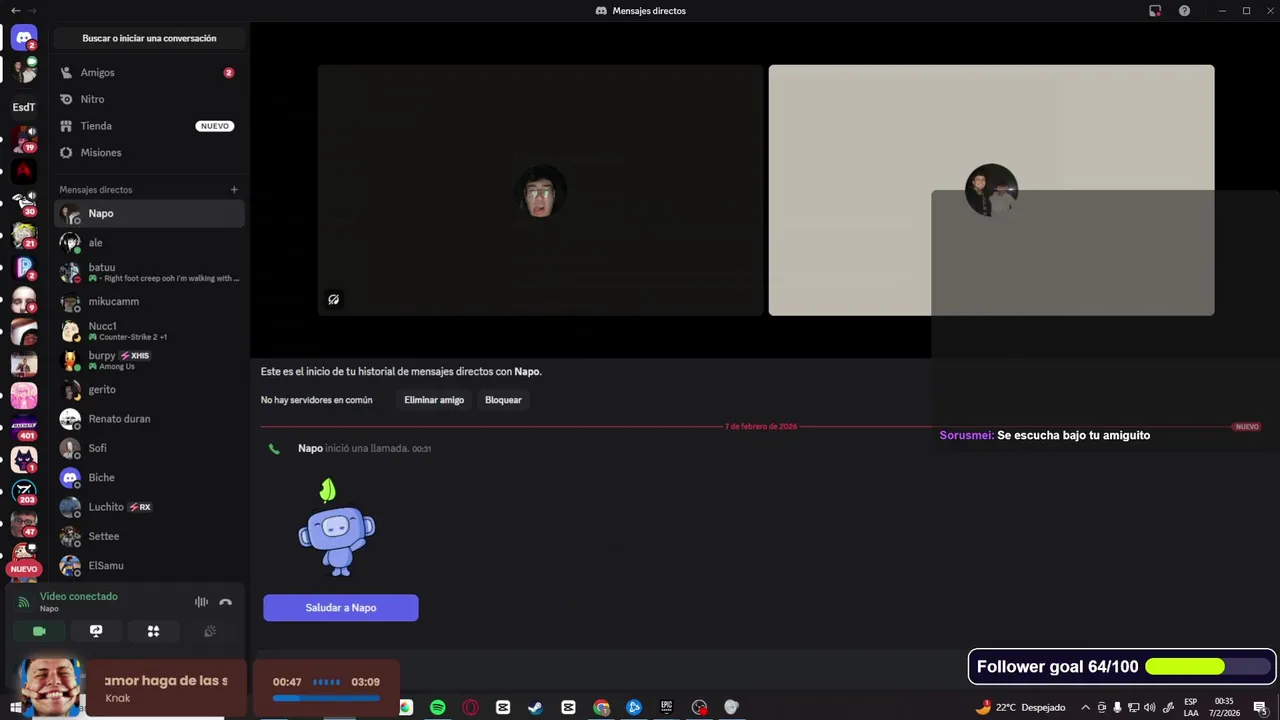Select the Napo conversation
This screenshot has width=1280, height=720.
click(149, 213)
